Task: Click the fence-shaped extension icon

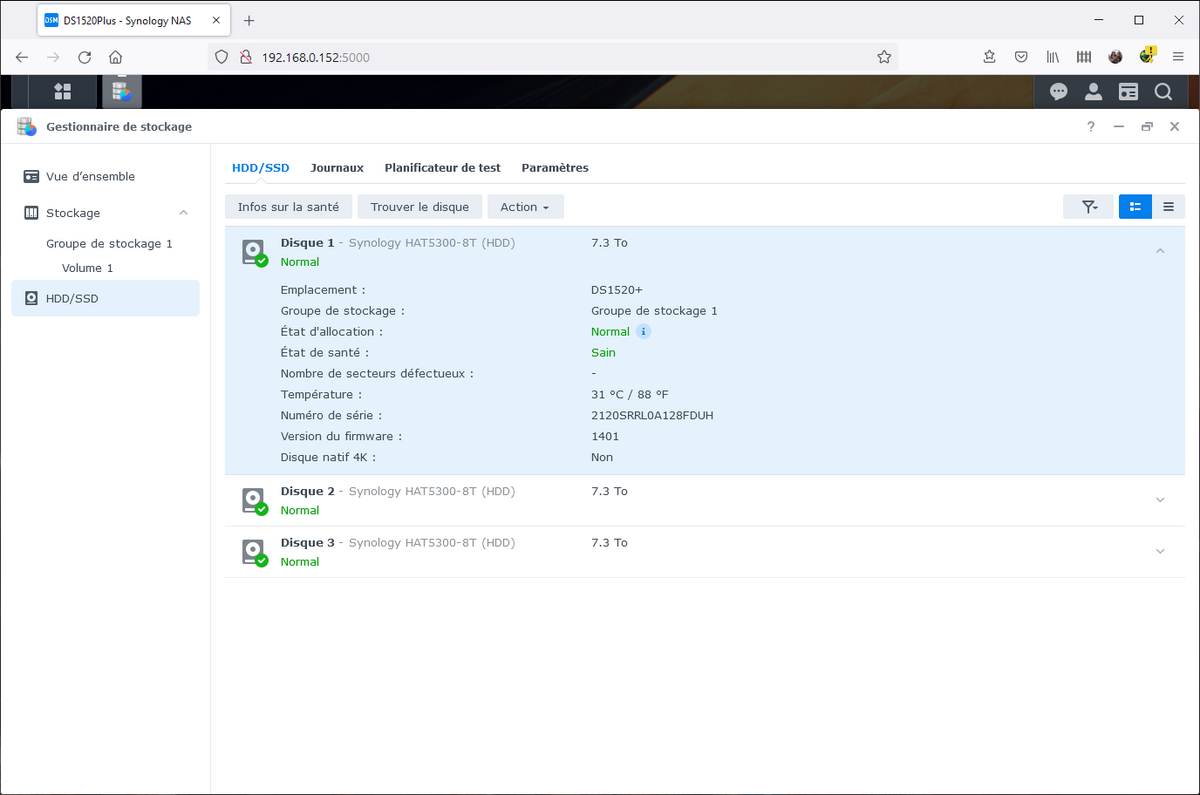Action: click(x=1084, y=57)
